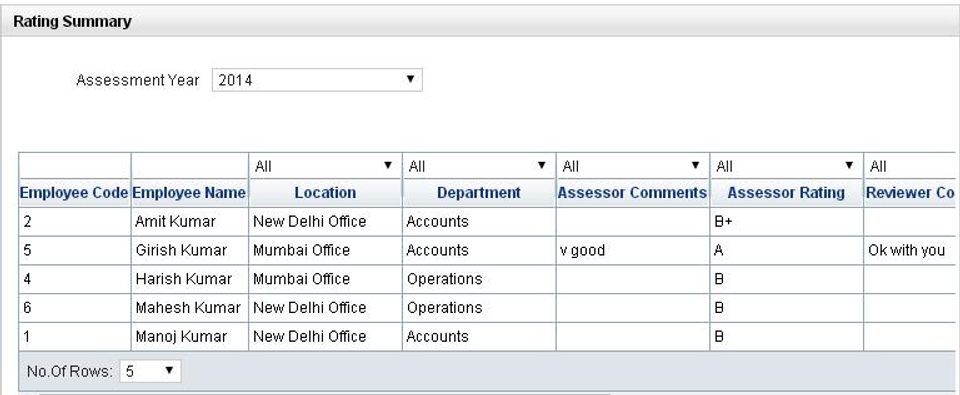The image size is (960, 395).
Task: Click the Harish Kumar name cell
Action: (x=190, y=279)
